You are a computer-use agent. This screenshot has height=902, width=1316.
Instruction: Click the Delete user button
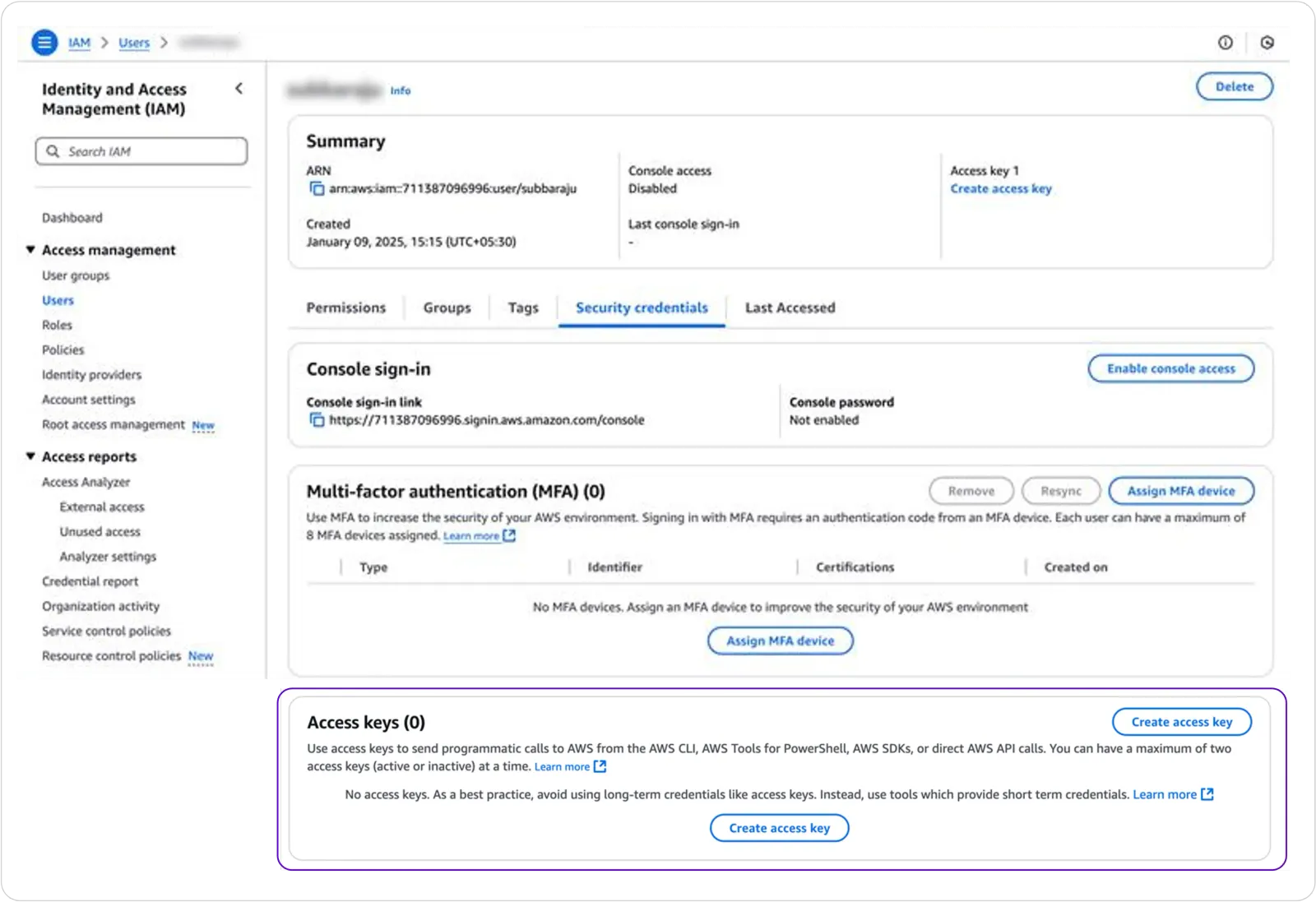coord(1235,86)
